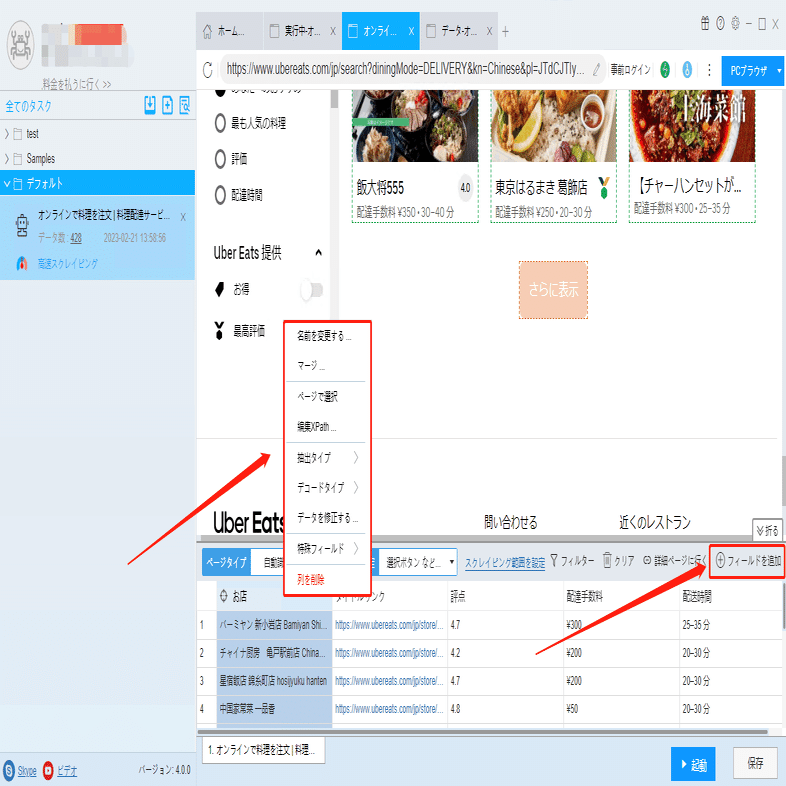Click the ページタイプ tab

[226, 562]
